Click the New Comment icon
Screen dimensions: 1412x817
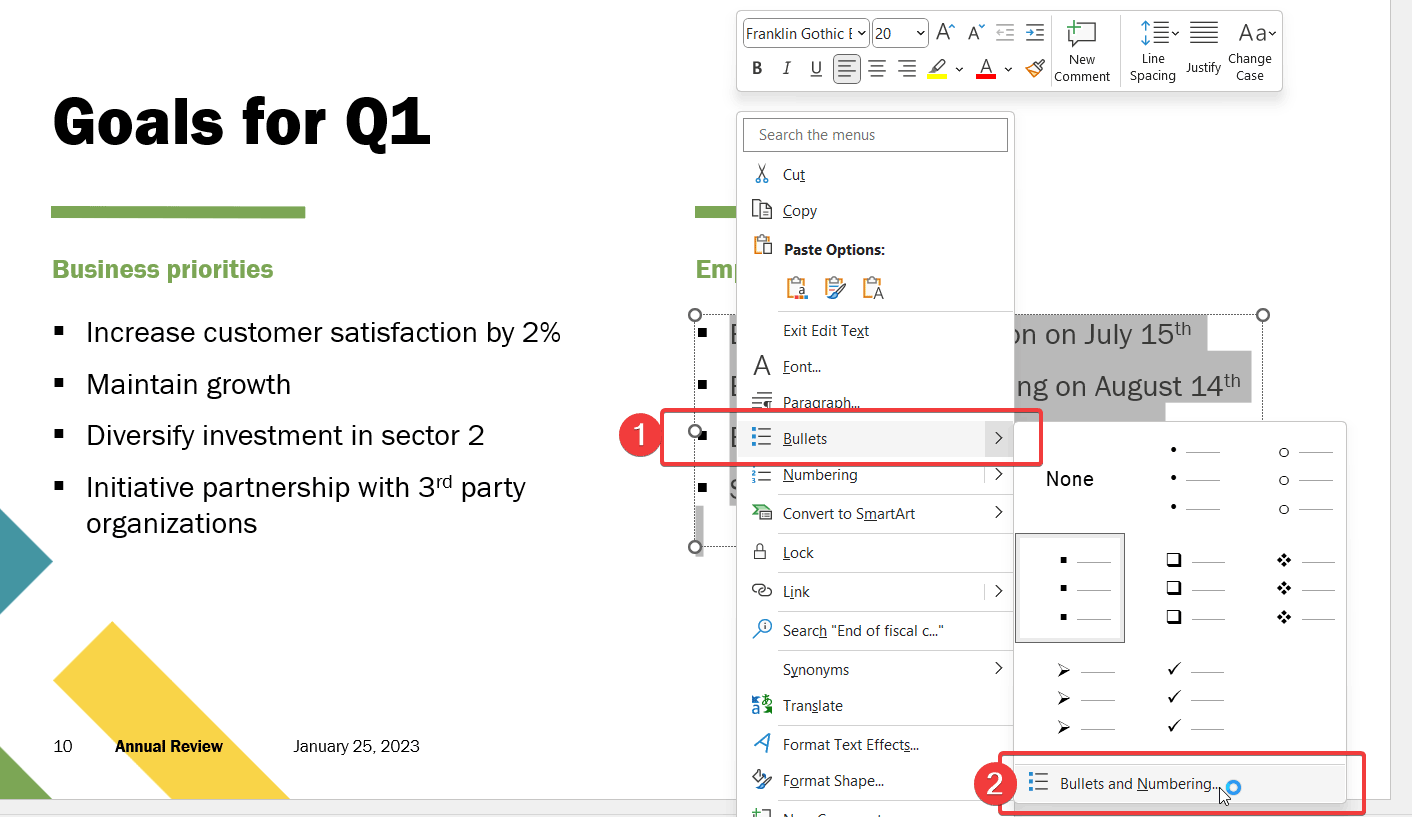1081,52
